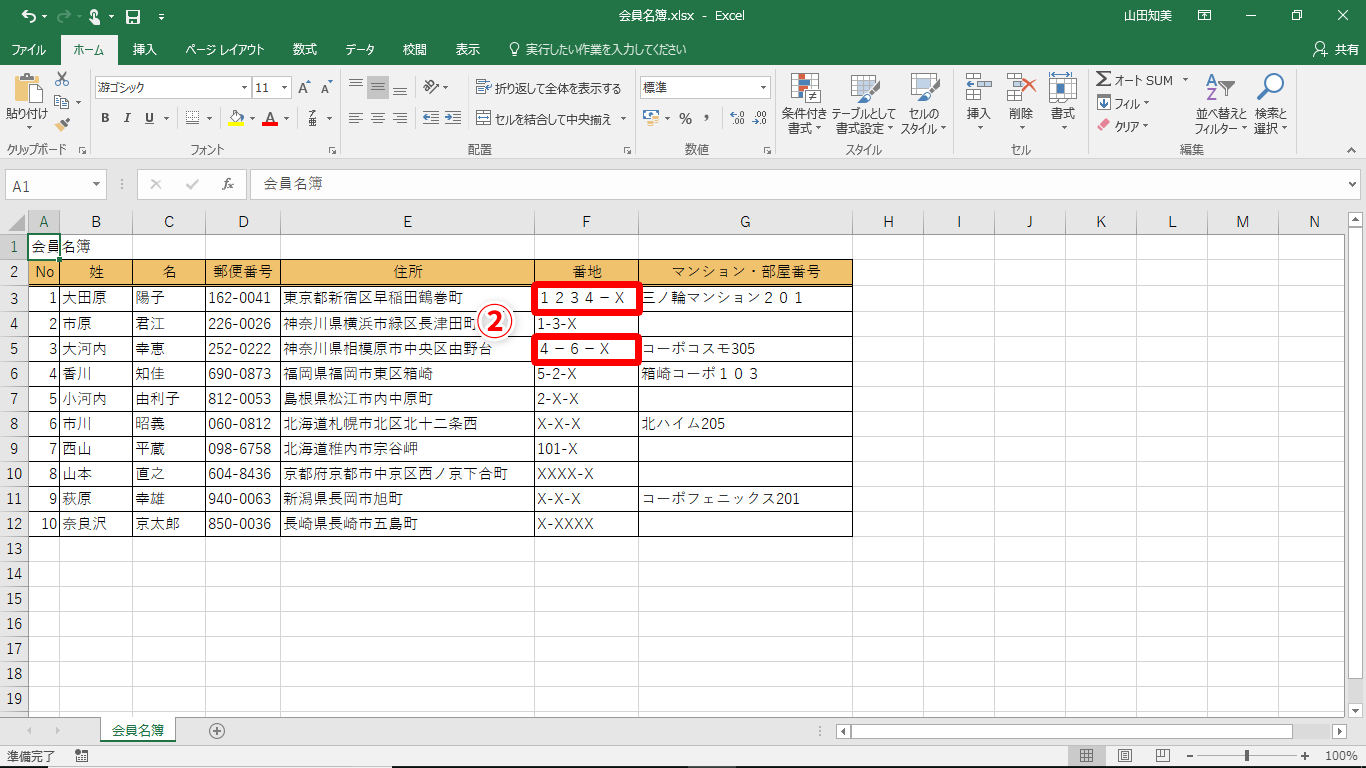This screenshot has height=768, width=1366.
Task: Copy selection with the copy icon
Action: point(62,102)
